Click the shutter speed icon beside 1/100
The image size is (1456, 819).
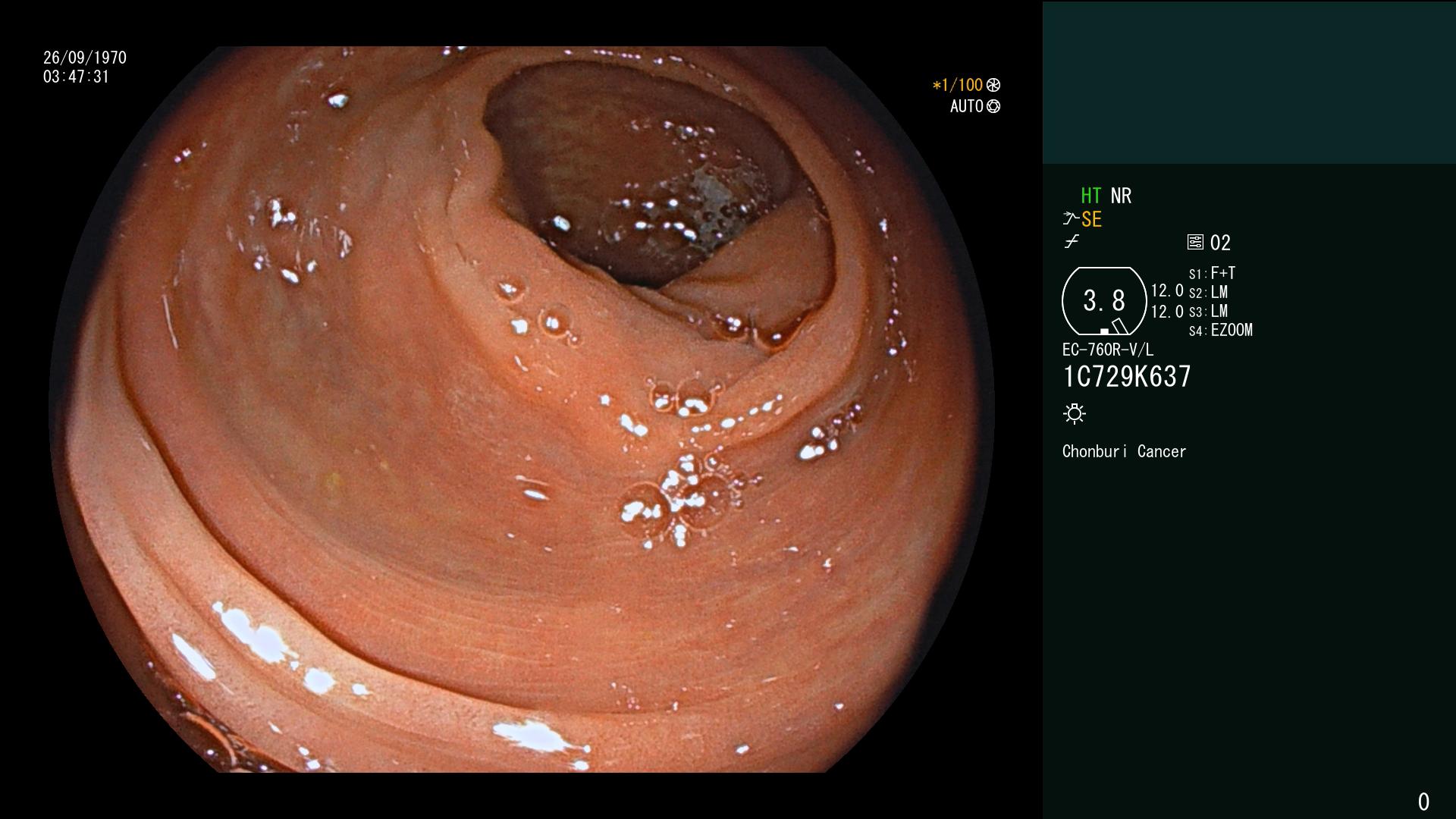point(993,85)
